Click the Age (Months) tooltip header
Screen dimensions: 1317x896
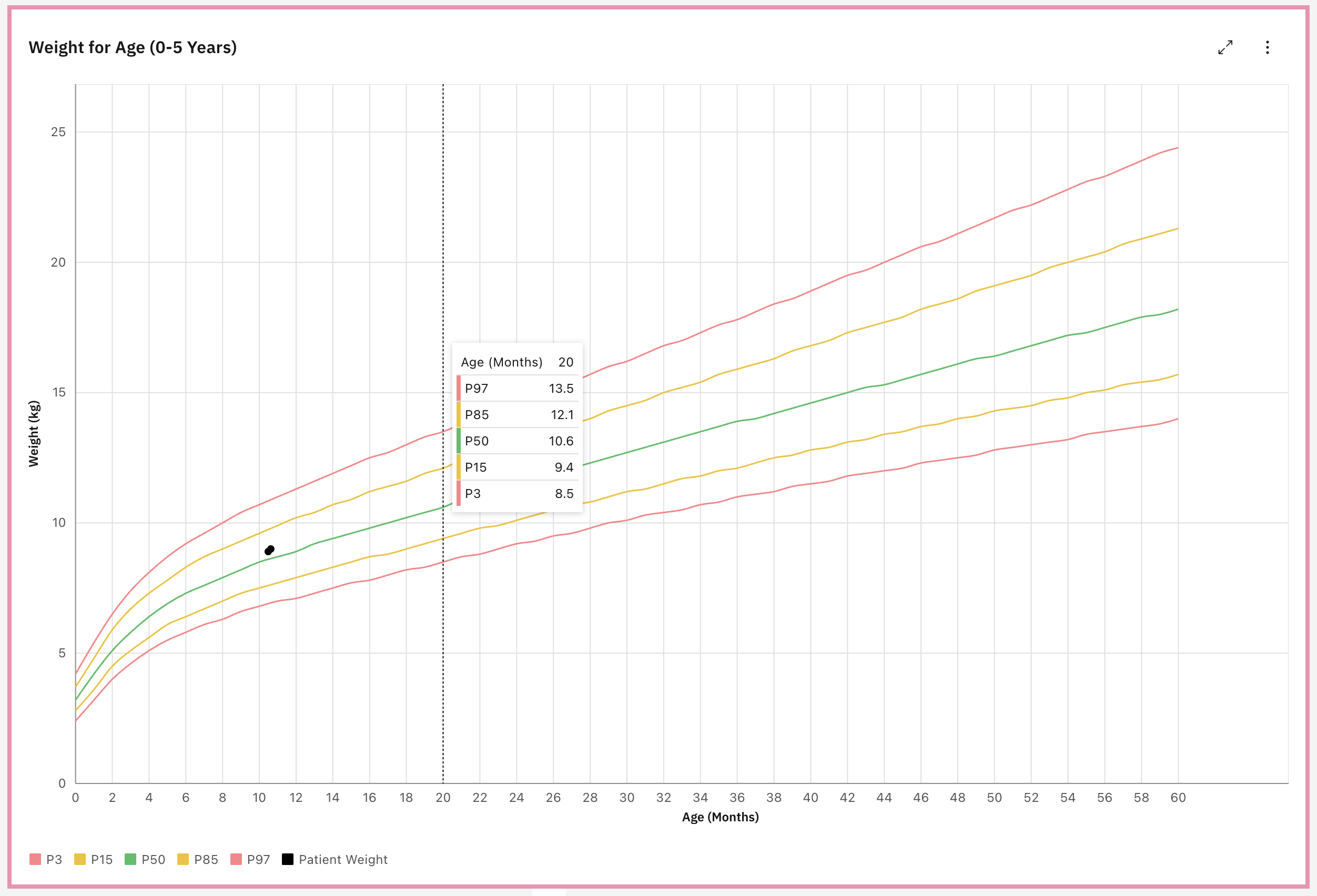(502, 362)
